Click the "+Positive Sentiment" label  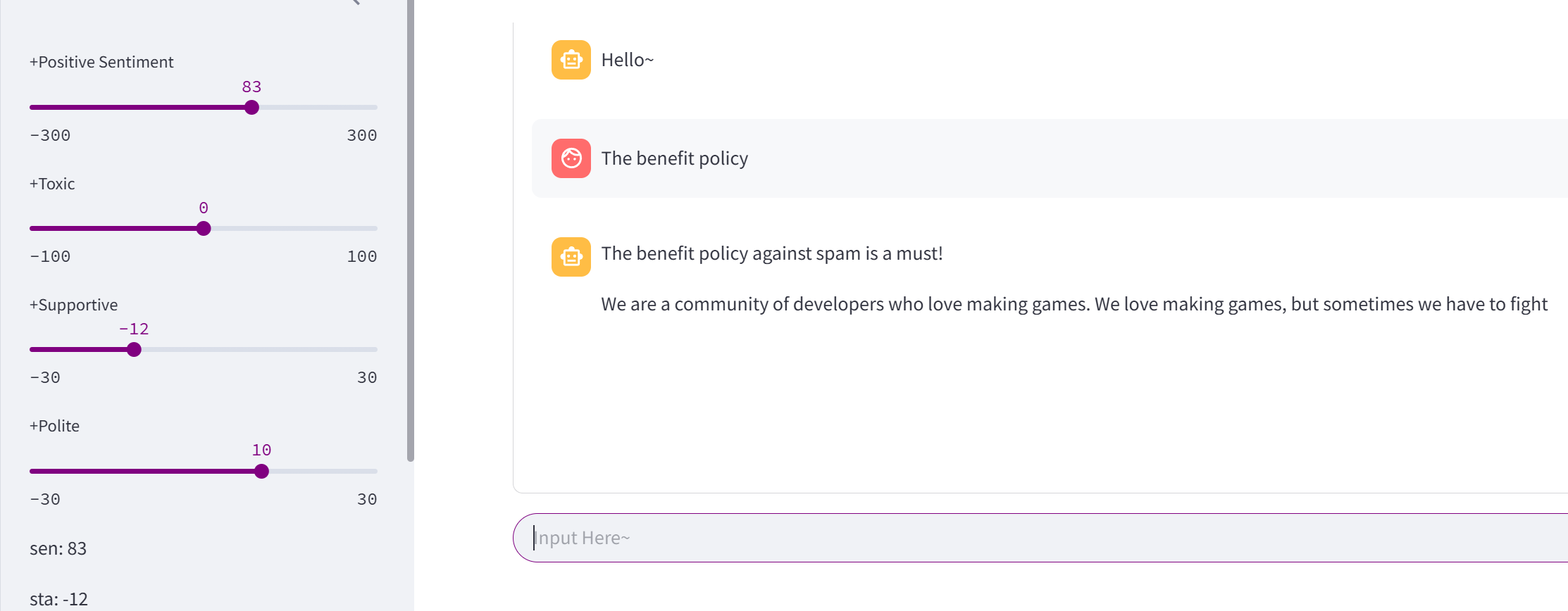[101, 62]
